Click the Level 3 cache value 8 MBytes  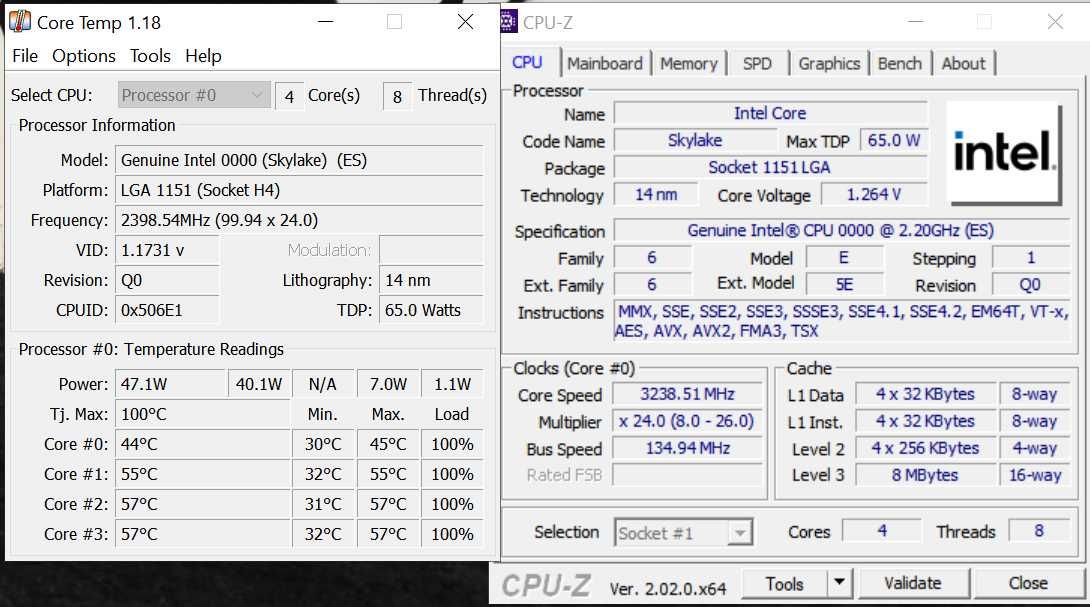[925, 475]
